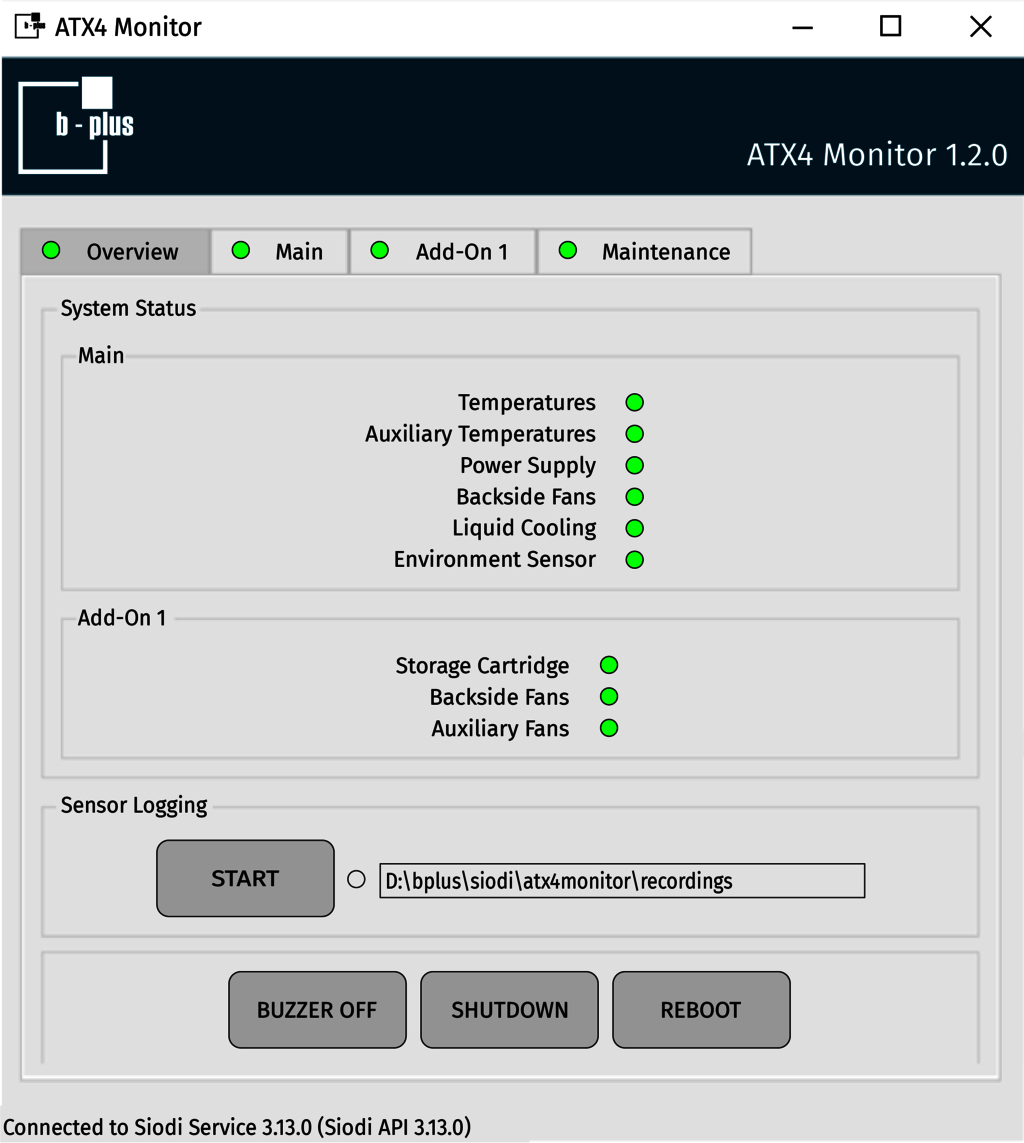Click the Power Supply label
Viewport: 1024px width, 1143px height.
528,465
